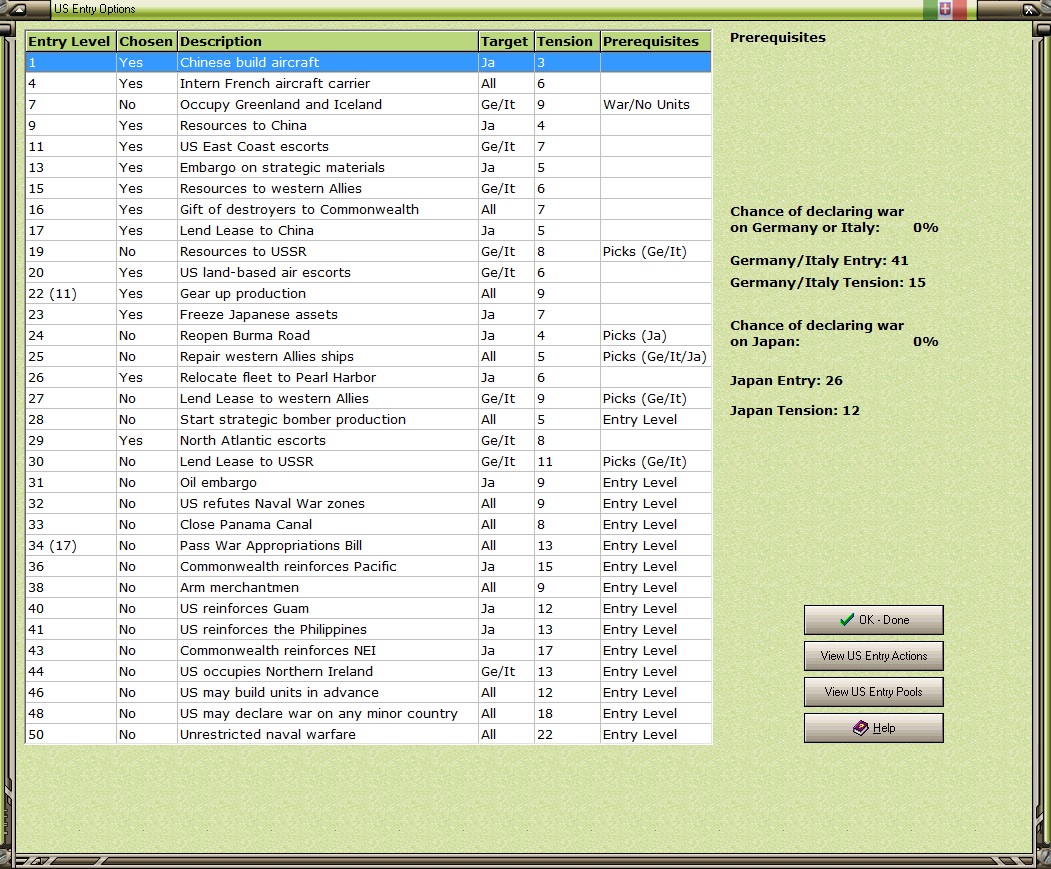Click Picks (Ge/It/Ja) prerequisite cell

pos(656,357)
